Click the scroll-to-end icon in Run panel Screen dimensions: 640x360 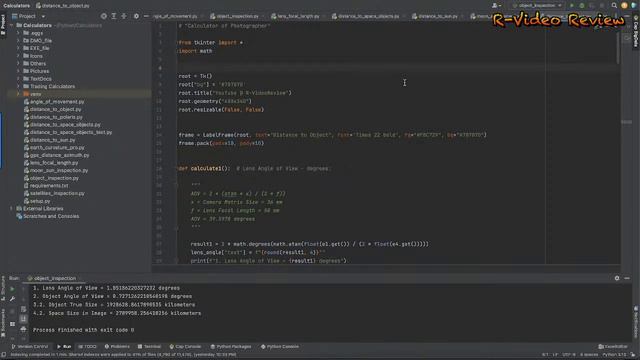tap(23, 319)
